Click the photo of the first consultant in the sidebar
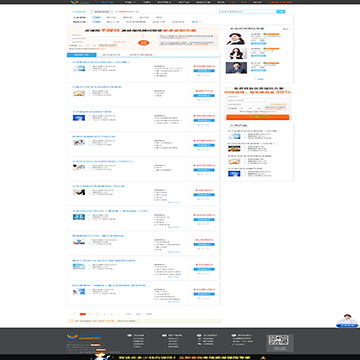The image size is (360, 360). tap(237, 39)
